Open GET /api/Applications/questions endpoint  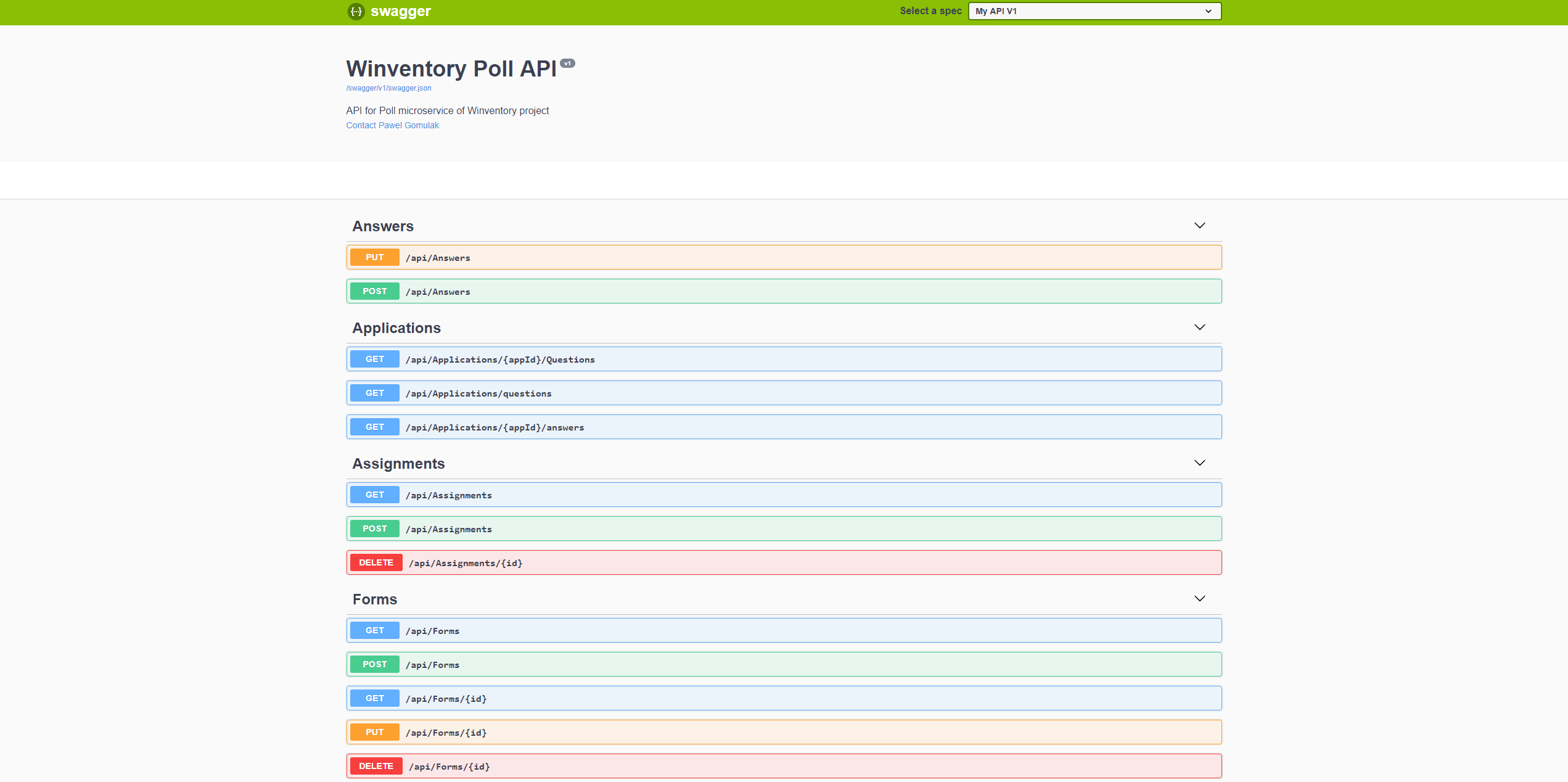(x=783, y=393)
